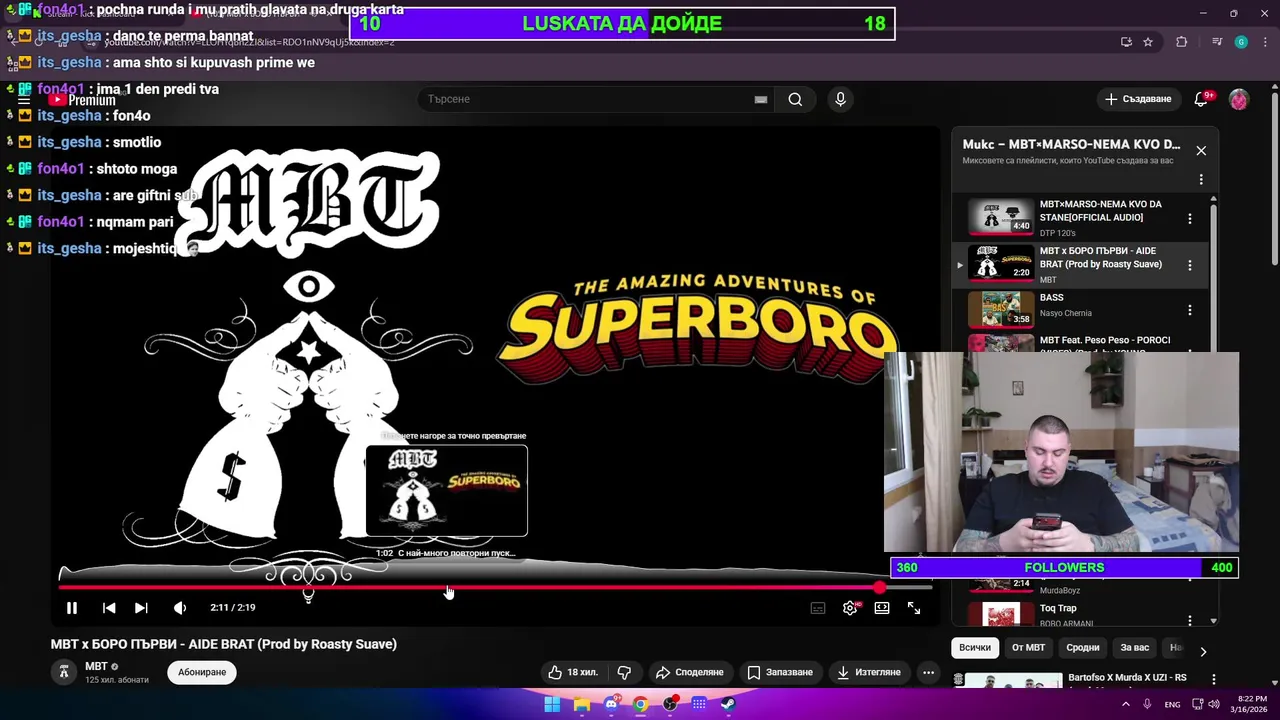This screenshot has width=1280, height=720.
Task: Bookmark this page with star icon
Action: pyautogui.click(x=1148, y=42)
